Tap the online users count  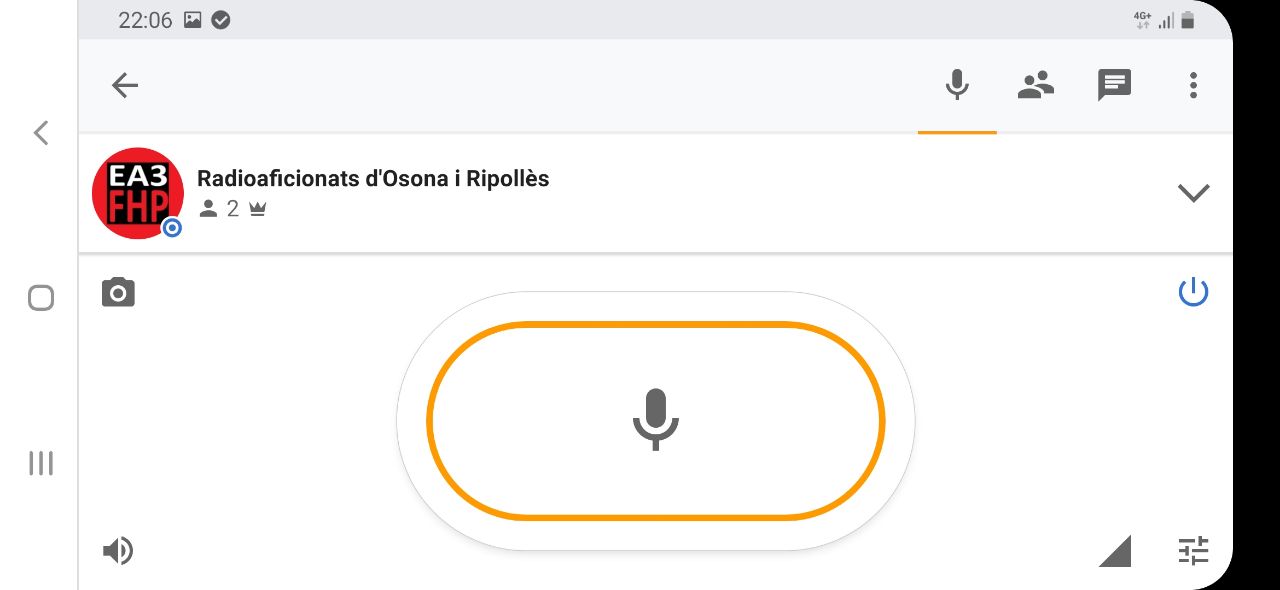[x=222, y=209]
